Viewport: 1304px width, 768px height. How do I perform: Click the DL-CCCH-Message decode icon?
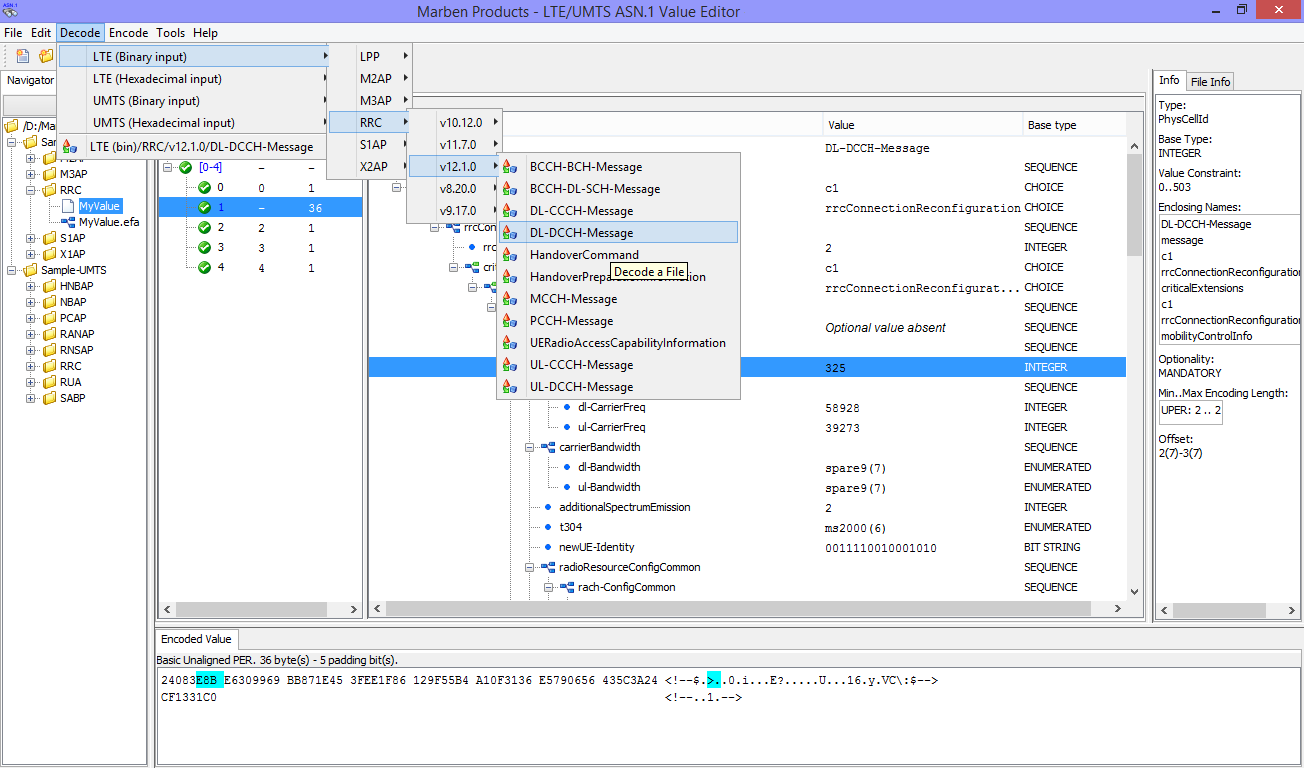point(510,211)
